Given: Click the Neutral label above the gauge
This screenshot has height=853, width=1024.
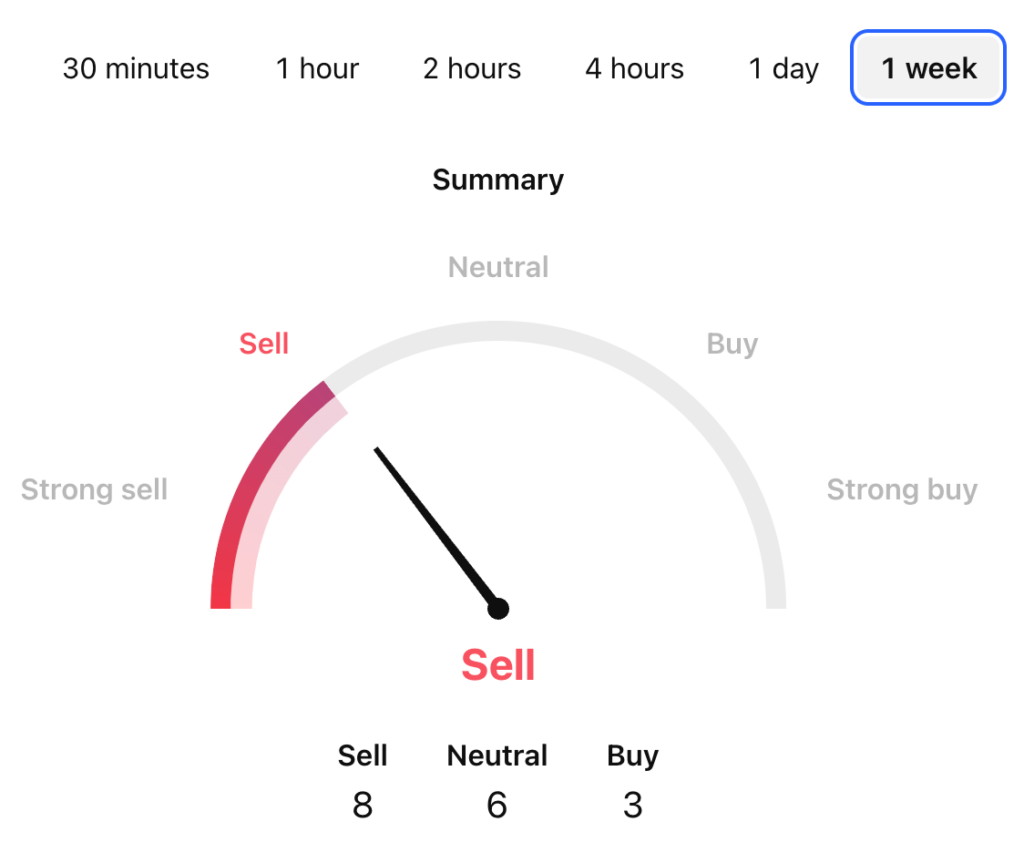Looking at the screenshot, I should click(x=498, y=267).
